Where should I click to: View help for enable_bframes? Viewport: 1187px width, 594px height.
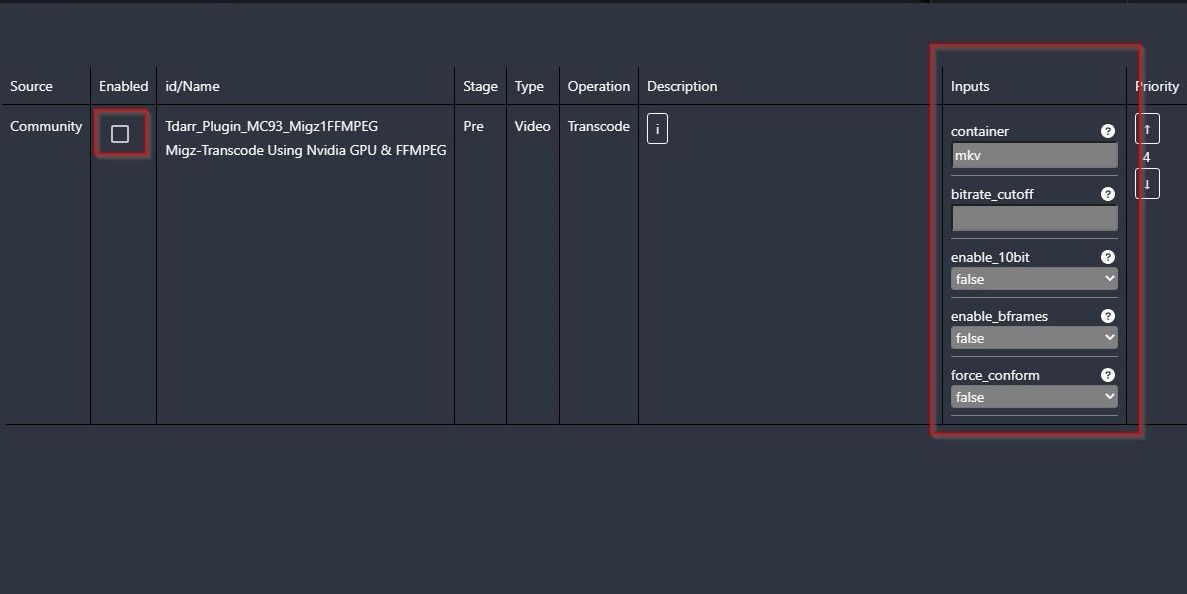pyautogui.click(x=1107, y=315)
